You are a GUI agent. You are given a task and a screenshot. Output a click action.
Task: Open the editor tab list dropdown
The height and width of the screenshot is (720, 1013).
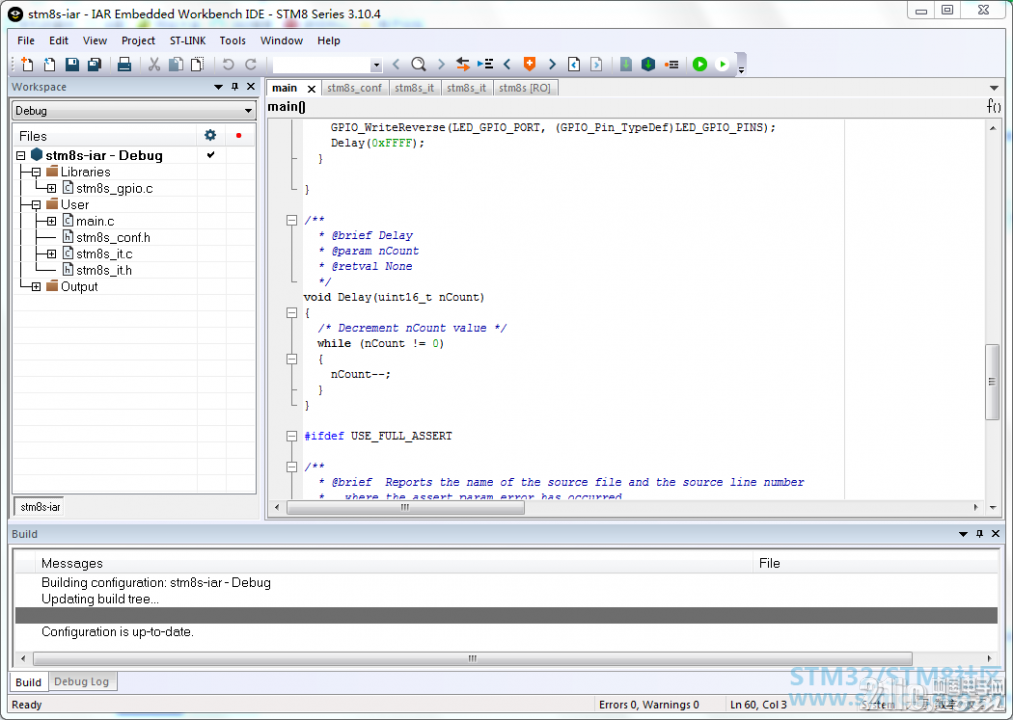pyautogui.click(x=994, y=88)
